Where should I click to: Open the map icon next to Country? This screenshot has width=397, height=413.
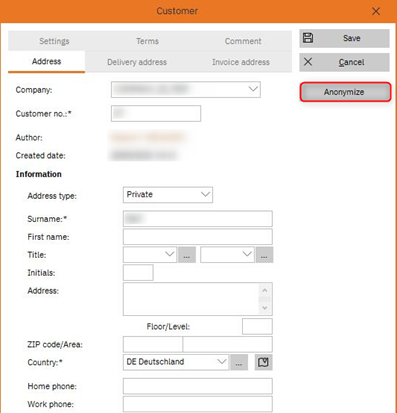click(263, 362)
